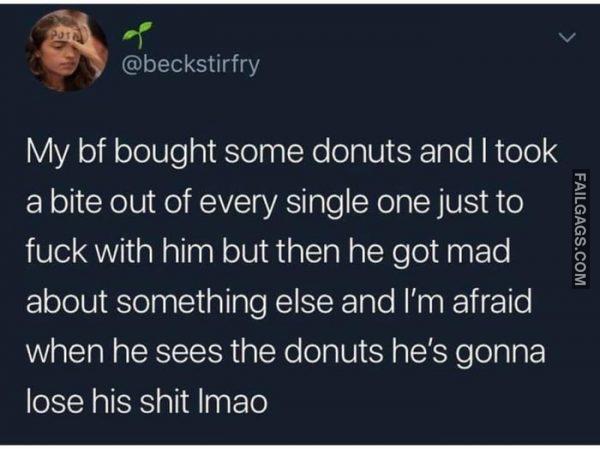Select the last line "lose his shit lmao"
Image resolution: width=600 pixels, height=449 pixels.
pyautogui.click(x=147, y=403)
